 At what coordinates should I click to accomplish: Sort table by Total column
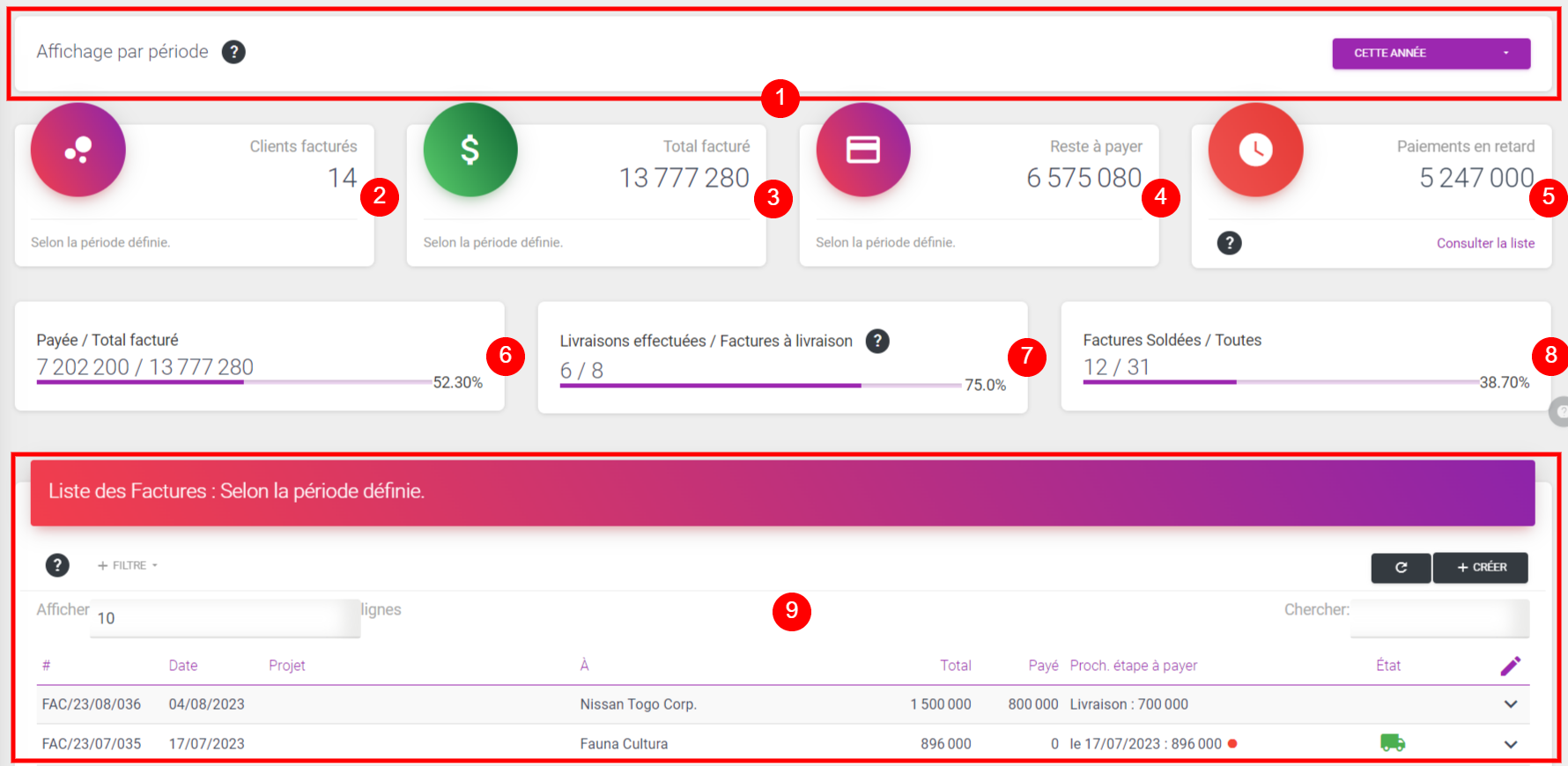click(x=956, y=666)
